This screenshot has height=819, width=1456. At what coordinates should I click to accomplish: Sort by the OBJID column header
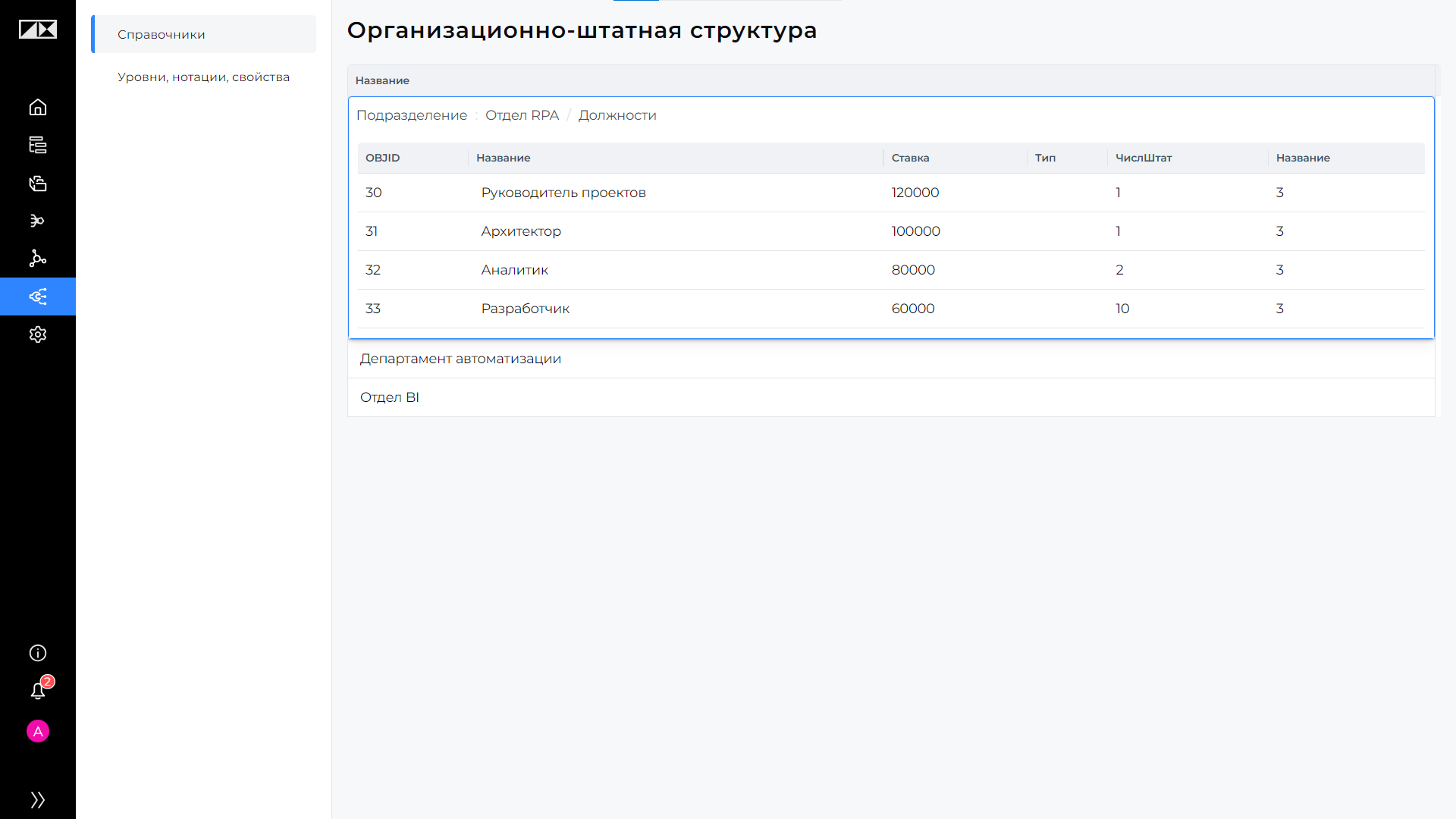pos(382,158)
